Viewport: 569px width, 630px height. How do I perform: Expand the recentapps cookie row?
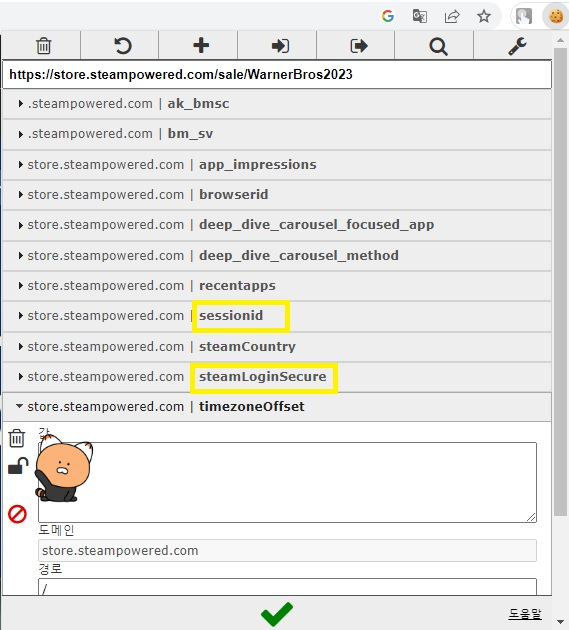point(277,286)
